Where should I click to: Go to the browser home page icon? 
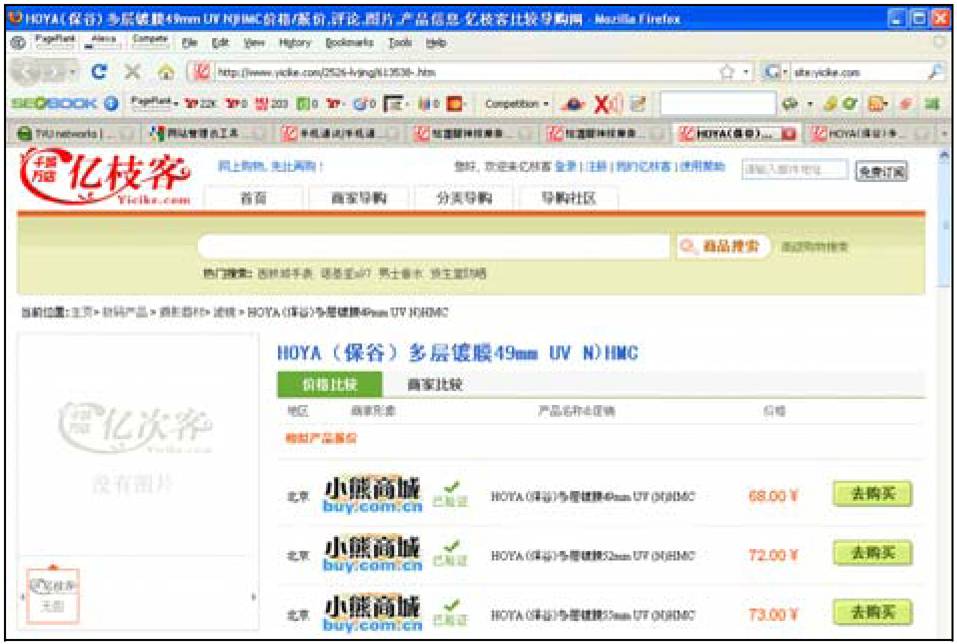coord(165,73)
